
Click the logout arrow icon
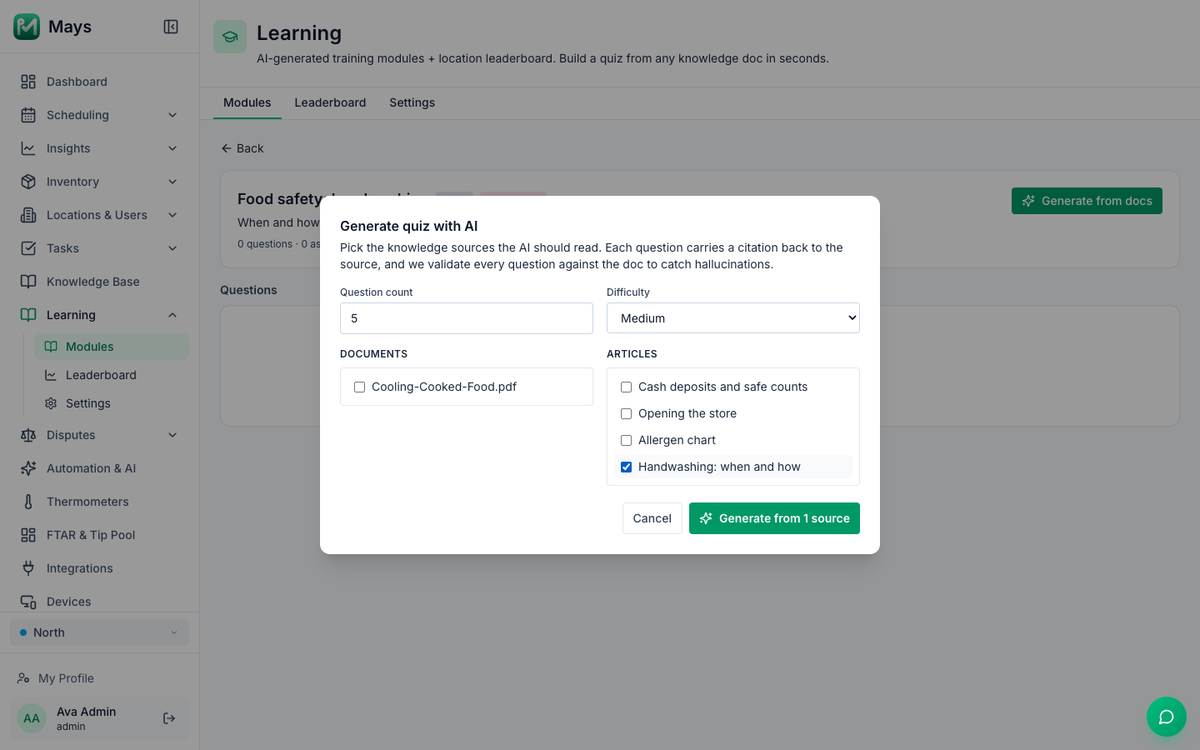tap(169, 718)
